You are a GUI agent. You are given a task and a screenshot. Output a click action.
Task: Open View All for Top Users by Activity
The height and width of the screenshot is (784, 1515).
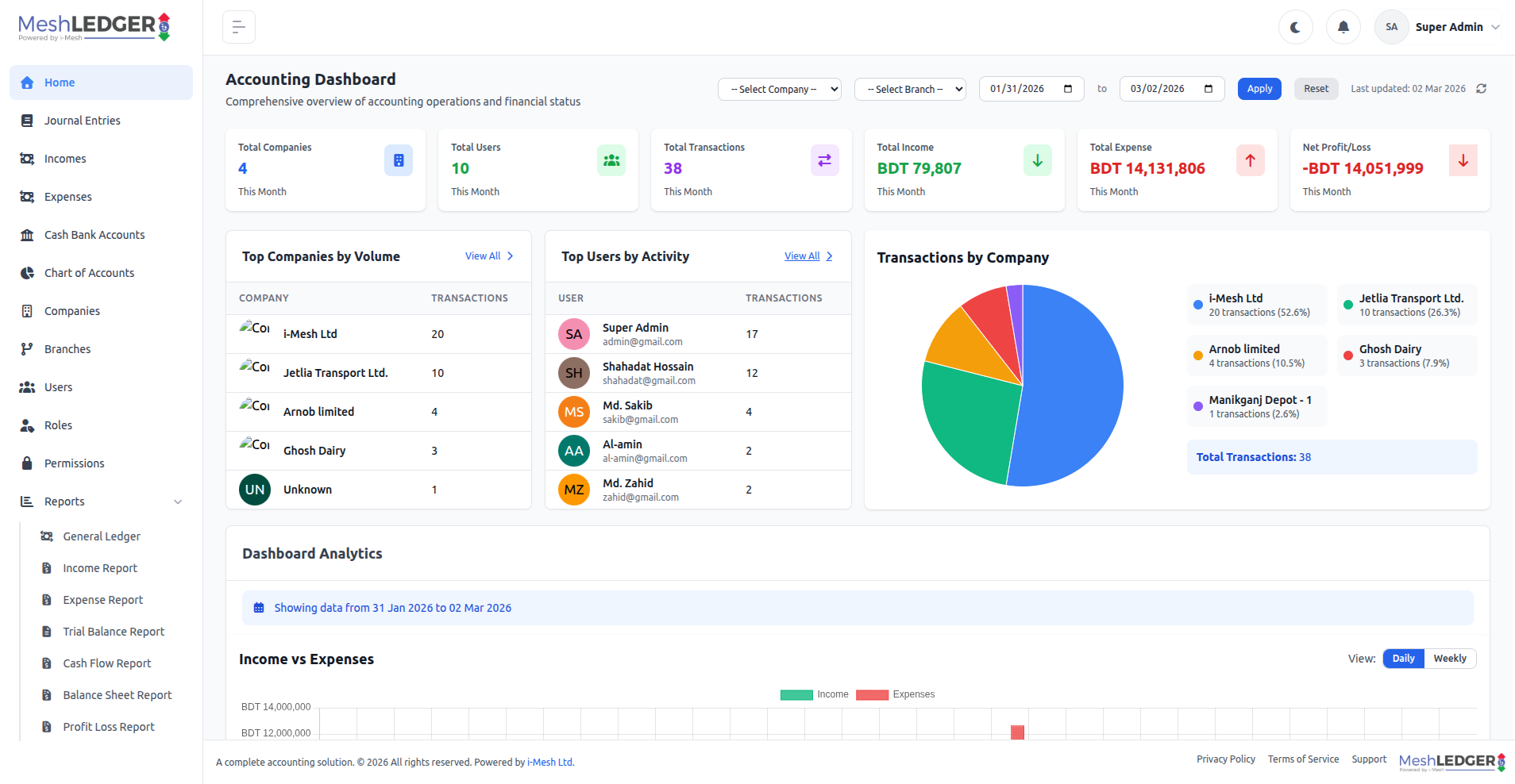pyautogui.click(x=808, y=256)
